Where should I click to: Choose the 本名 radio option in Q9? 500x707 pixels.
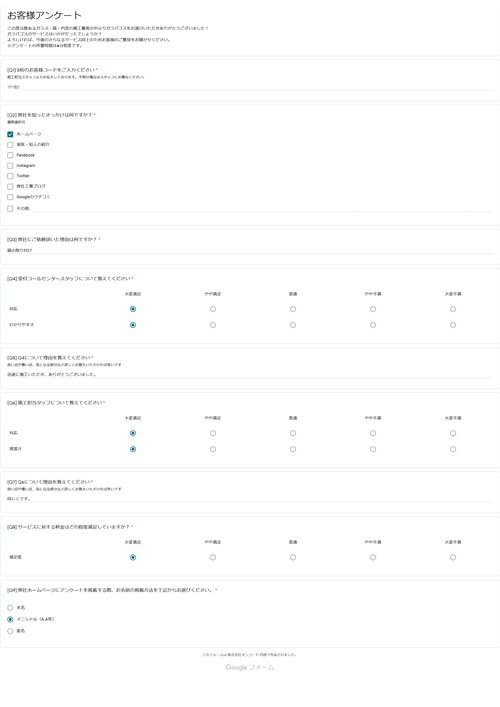pos(10,608)
